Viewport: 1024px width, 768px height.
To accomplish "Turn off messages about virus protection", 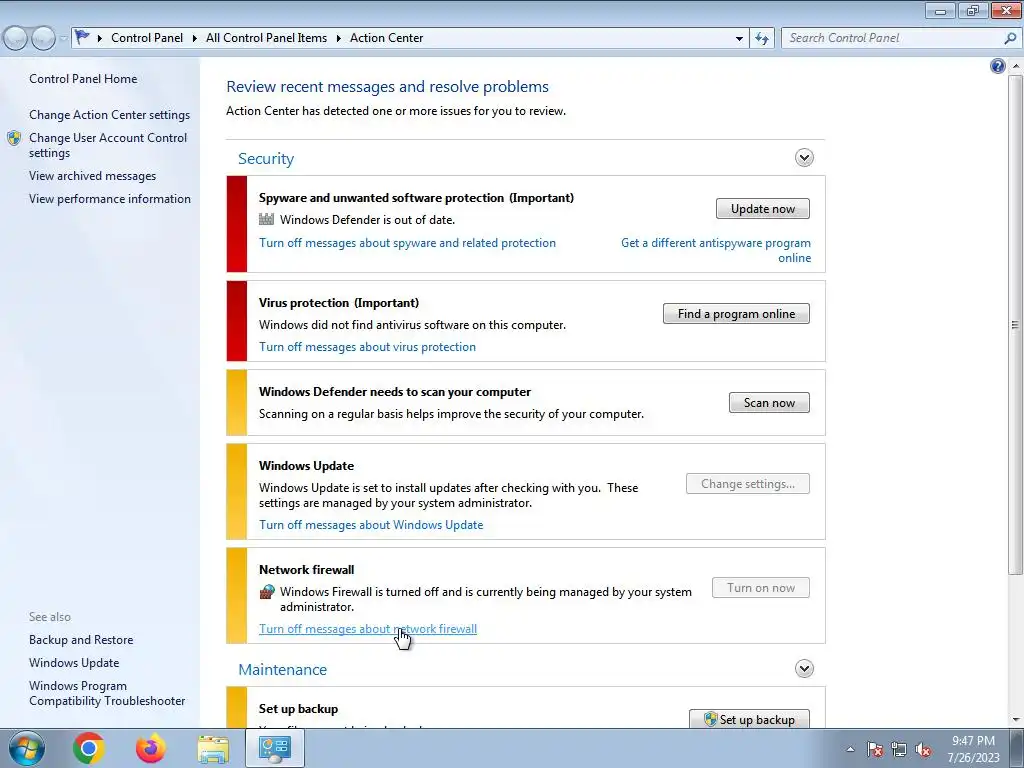I will pyautogui.click(x=368, y=347).
